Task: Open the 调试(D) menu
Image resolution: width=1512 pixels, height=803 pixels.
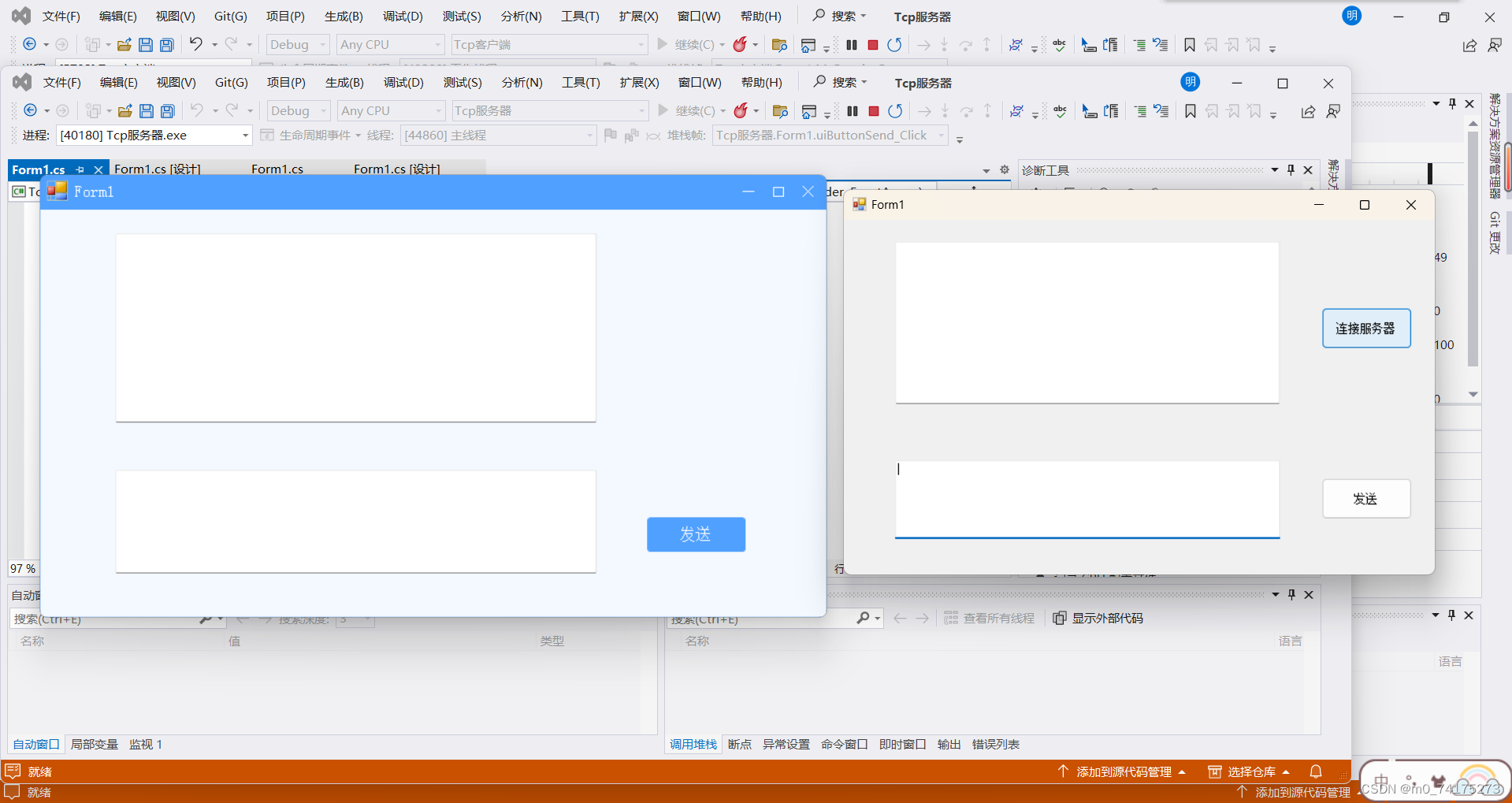Action: [x=403, y=82]
